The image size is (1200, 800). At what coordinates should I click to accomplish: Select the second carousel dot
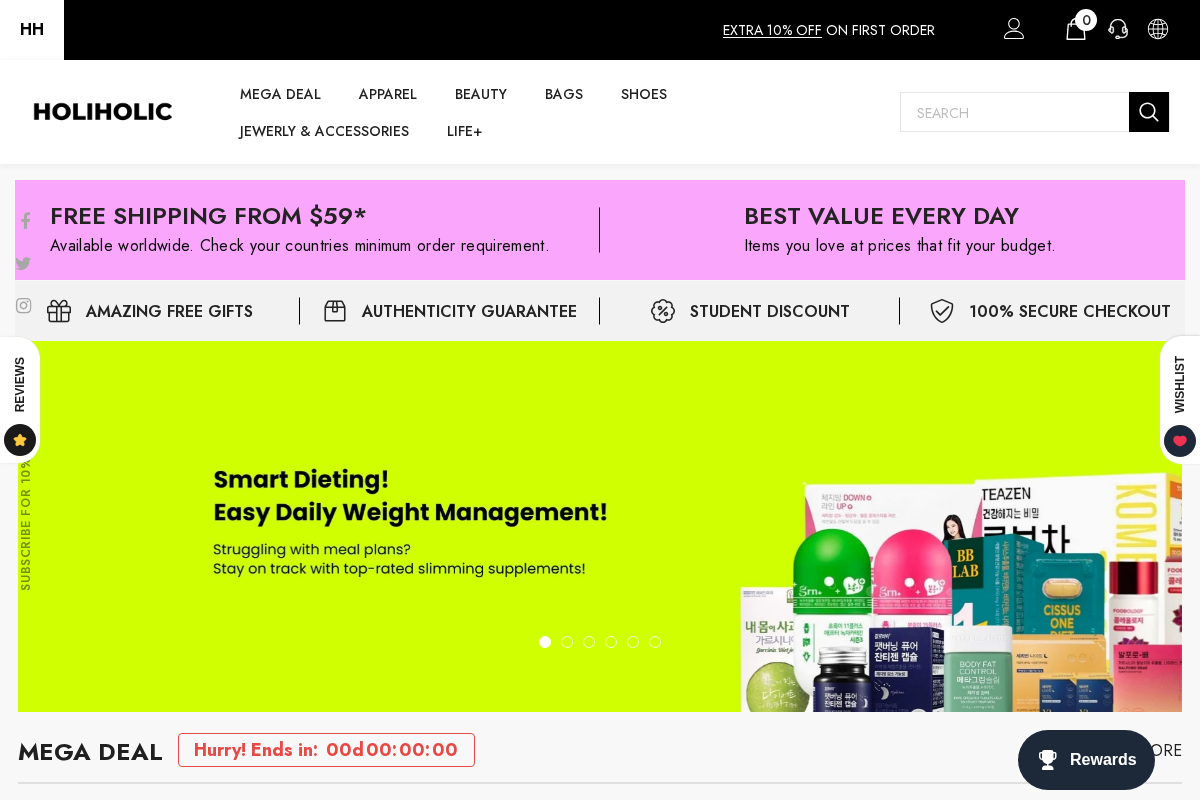pyautogui.click(x=567, y=641)
